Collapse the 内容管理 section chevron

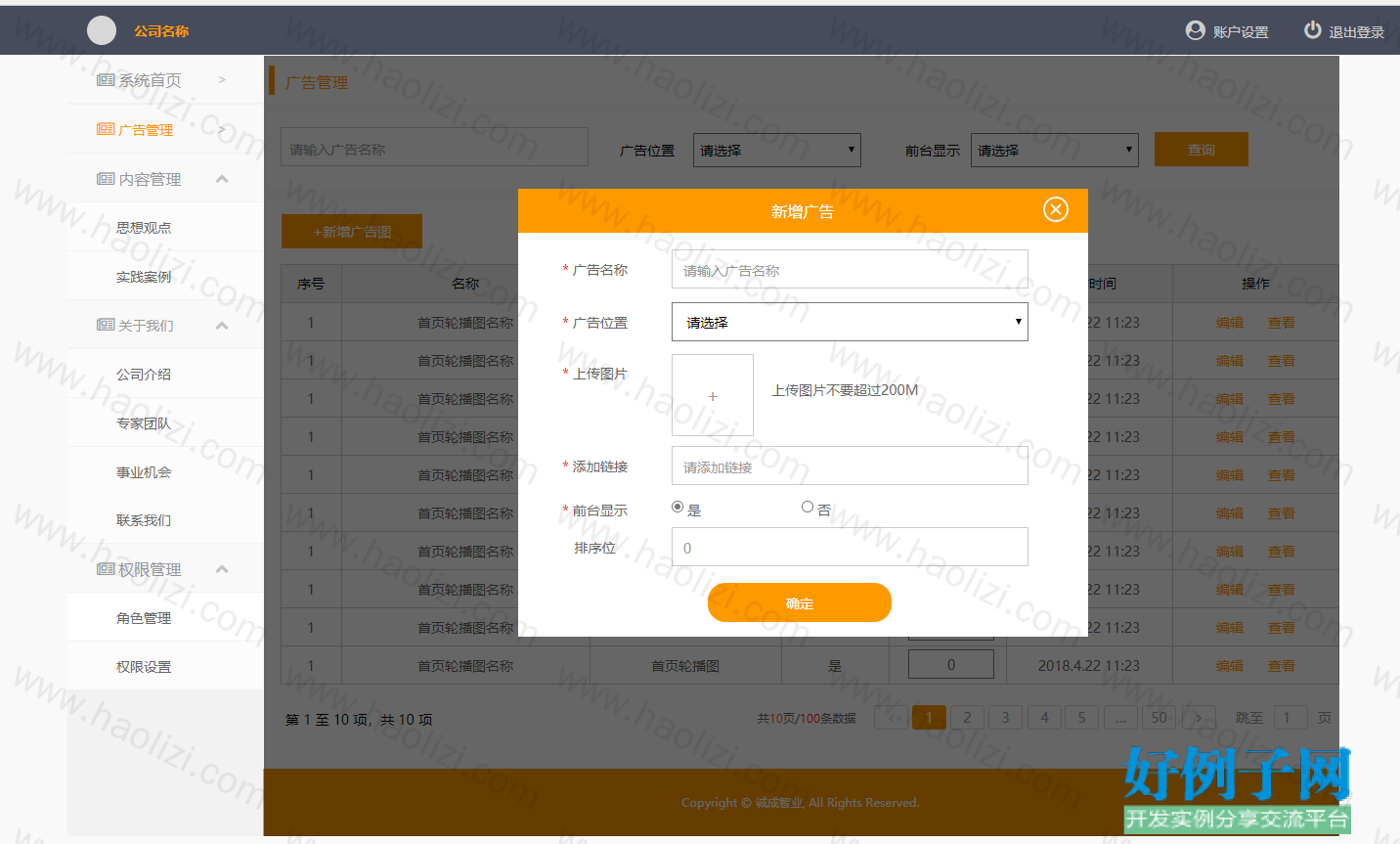[x=222, y=179]
